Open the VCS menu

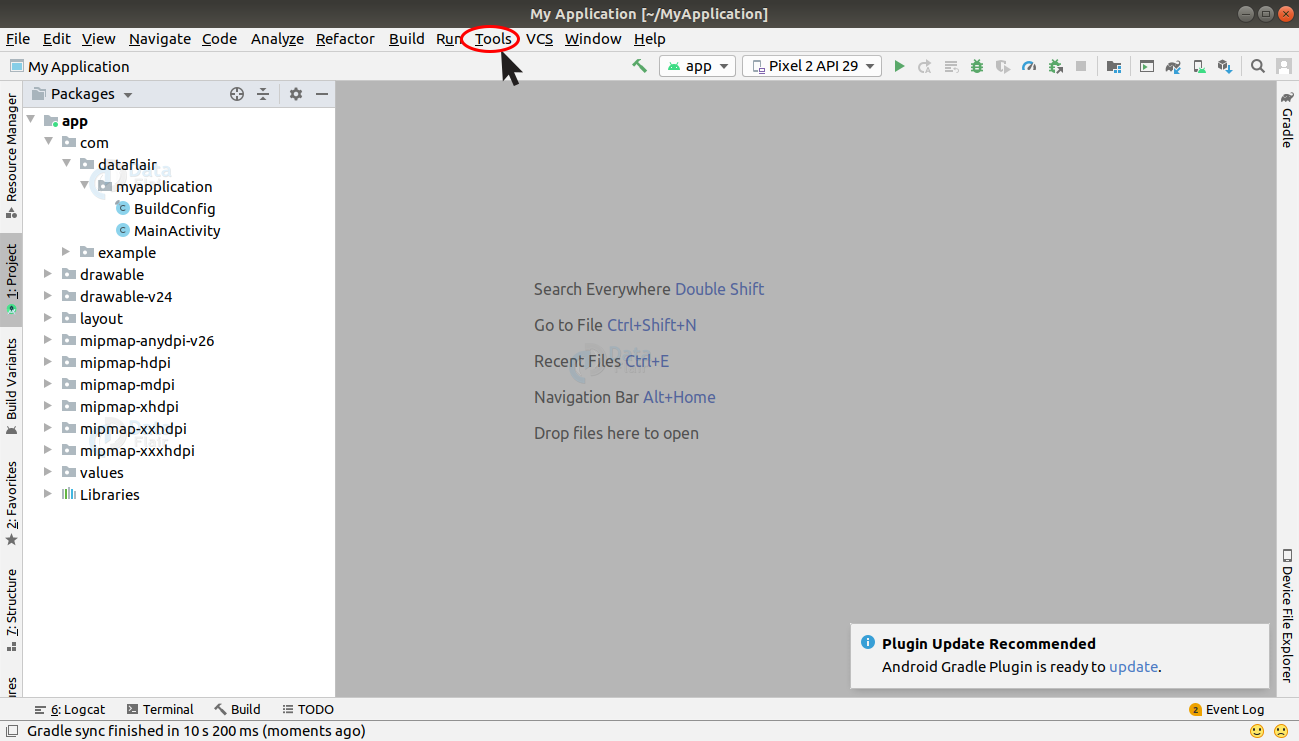point(539,39)
